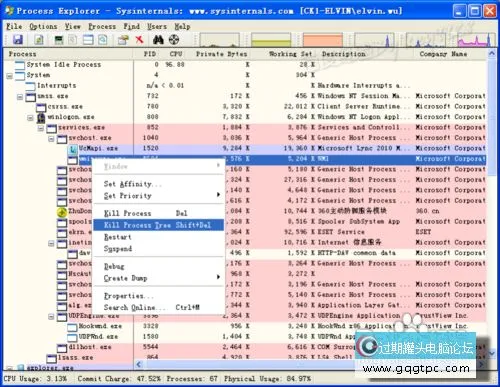Open the Process menu
The image size is (500, 387).
pyautogui.click(x=102, y=26)
